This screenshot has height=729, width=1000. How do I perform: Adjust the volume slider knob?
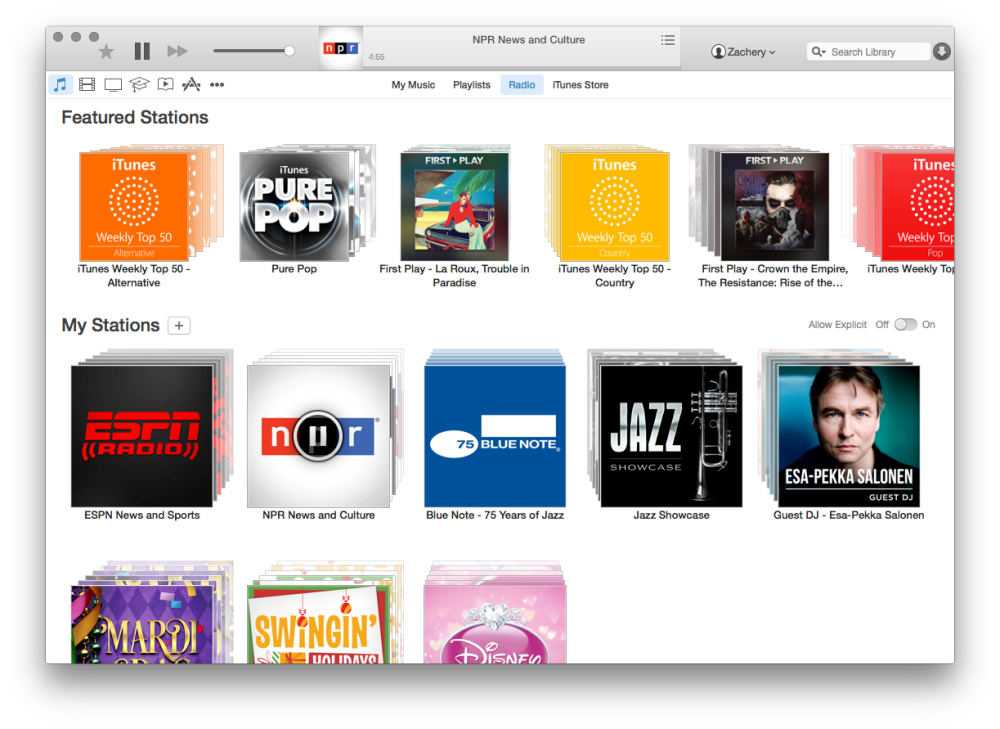289,51
